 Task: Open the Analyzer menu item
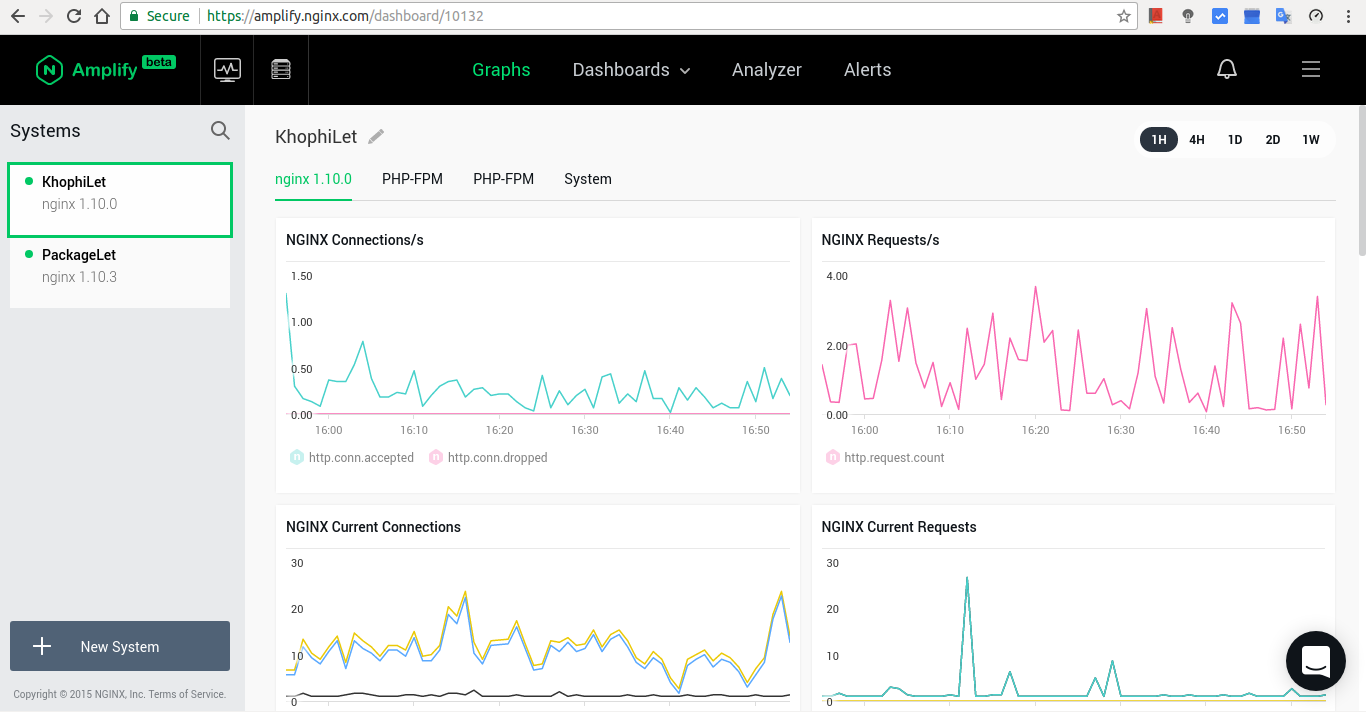766,70
